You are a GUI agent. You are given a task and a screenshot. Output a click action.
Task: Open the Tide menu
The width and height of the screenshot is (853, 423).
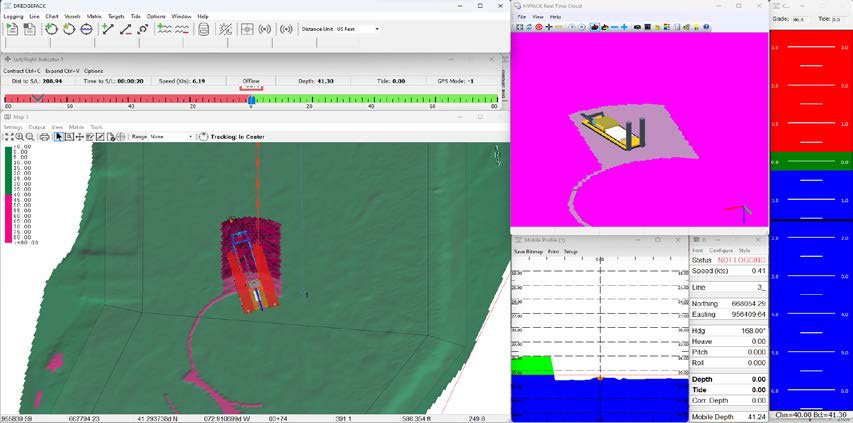(x=135, y=16)
